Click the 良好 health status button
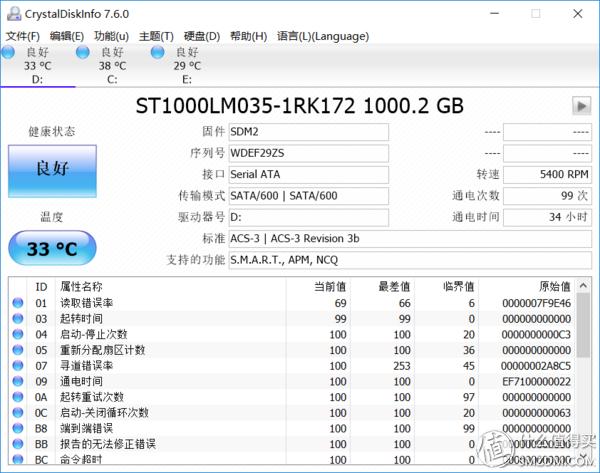600x473 pixels. [52, 171]
